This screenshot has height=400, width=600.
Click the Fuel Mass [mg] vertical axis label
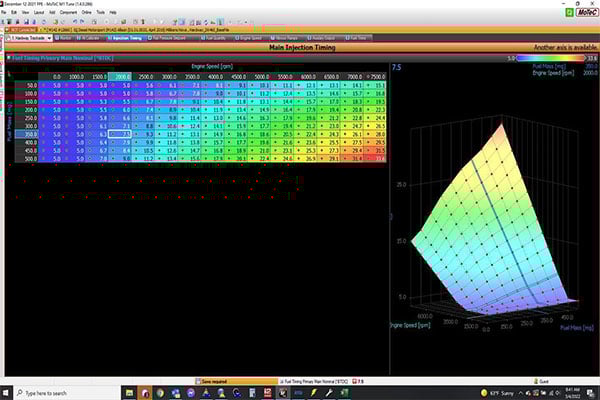[x=10, y=122]
